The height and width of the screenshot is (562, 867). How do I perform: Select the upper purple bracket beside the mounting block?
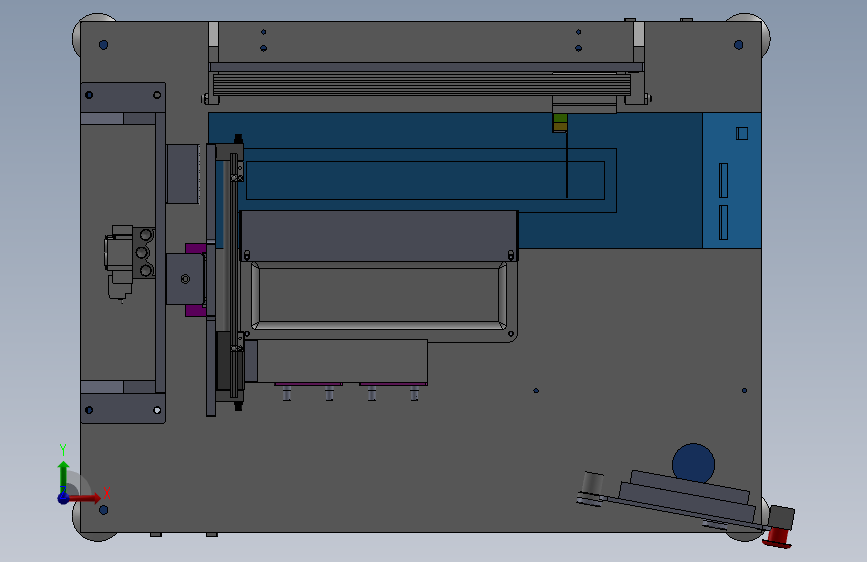tap(195, 248)
